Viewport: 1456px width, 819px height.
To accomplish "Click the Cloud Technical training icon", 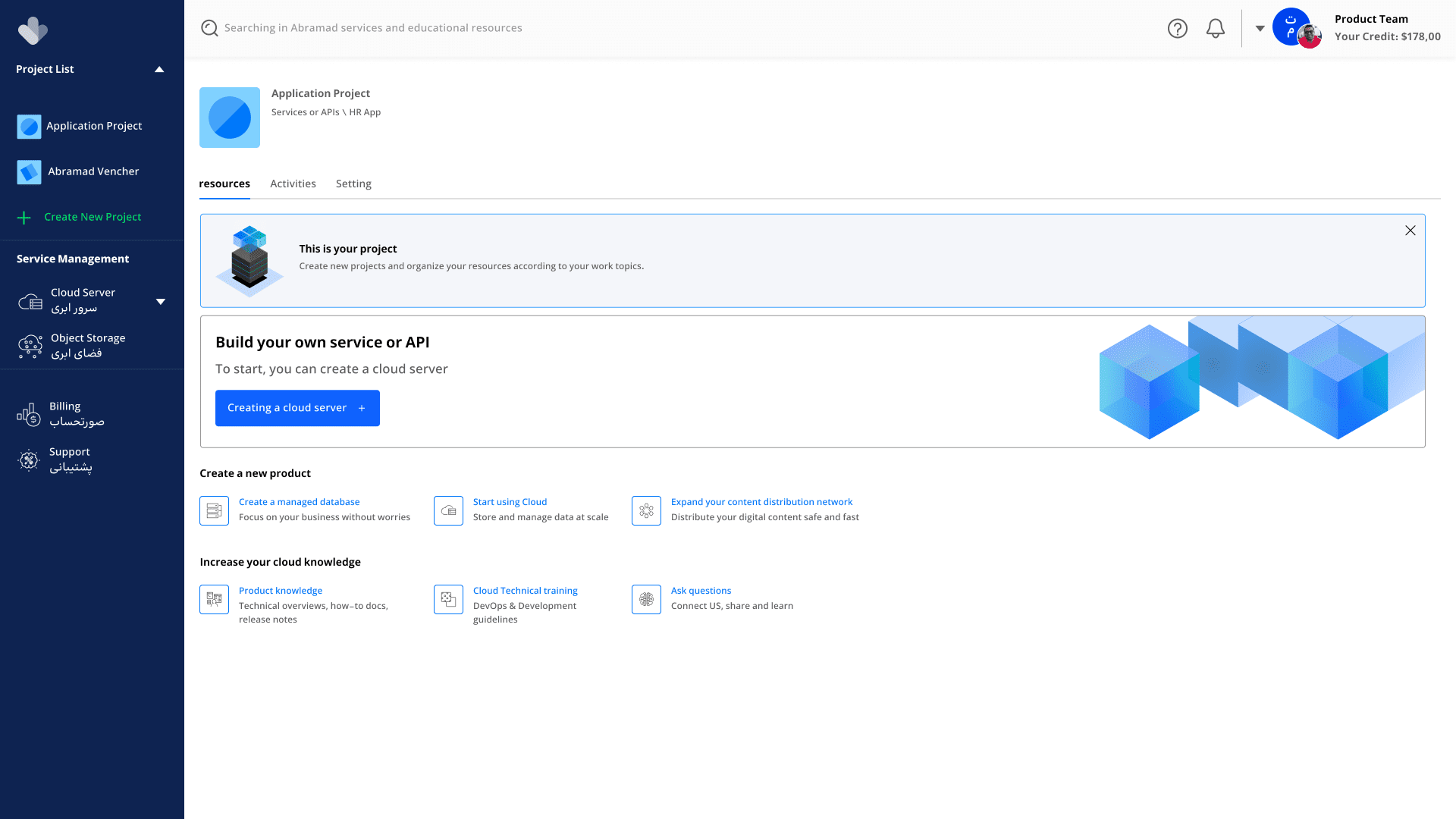I will (448, 599).
